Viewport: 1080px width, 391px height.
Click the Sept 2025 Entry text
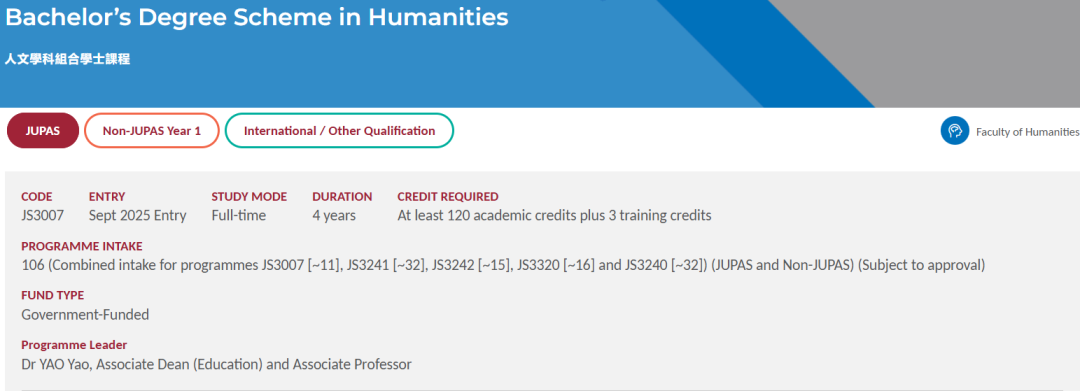pyautogui.click(x=138, y=215)
